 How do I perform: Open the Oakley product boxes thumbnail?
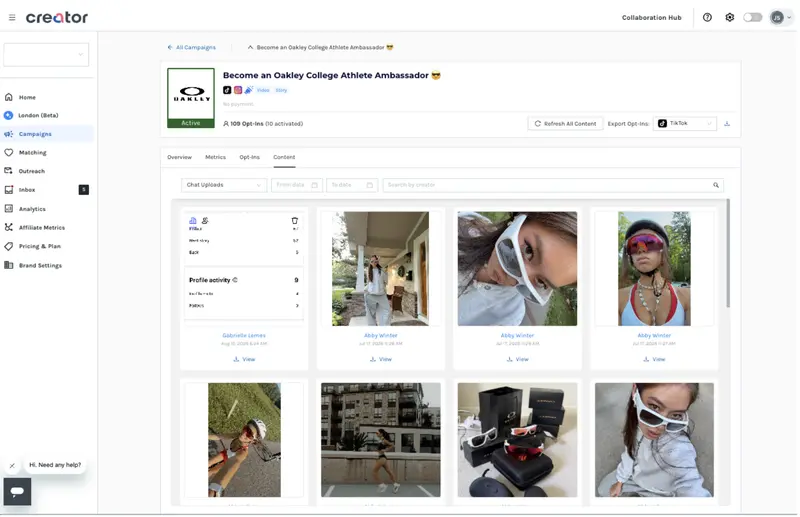pos(517,440)
